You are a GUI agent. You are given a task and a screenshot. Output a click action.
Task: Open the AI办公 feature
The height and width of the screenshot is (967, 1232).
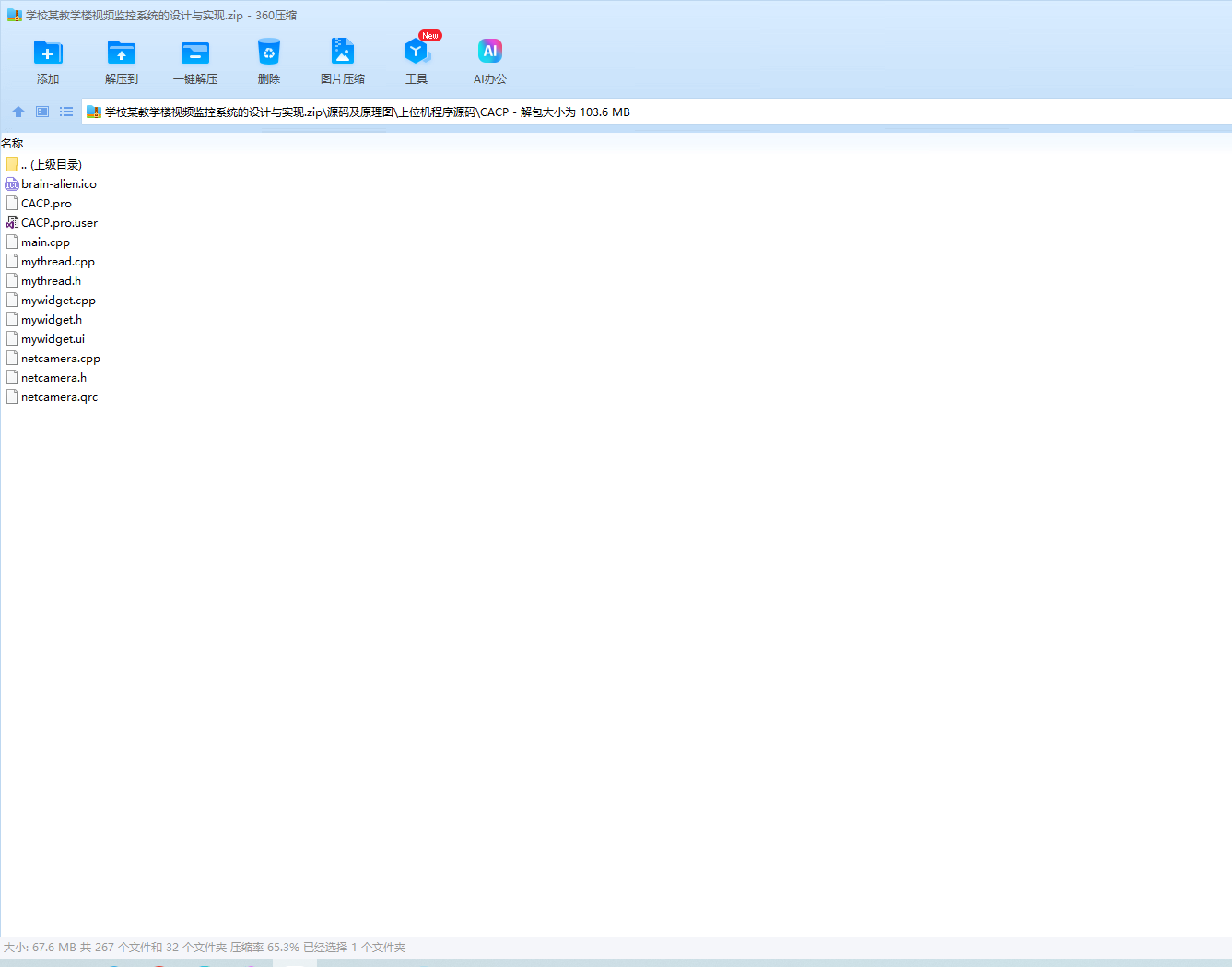pos(490,52)
